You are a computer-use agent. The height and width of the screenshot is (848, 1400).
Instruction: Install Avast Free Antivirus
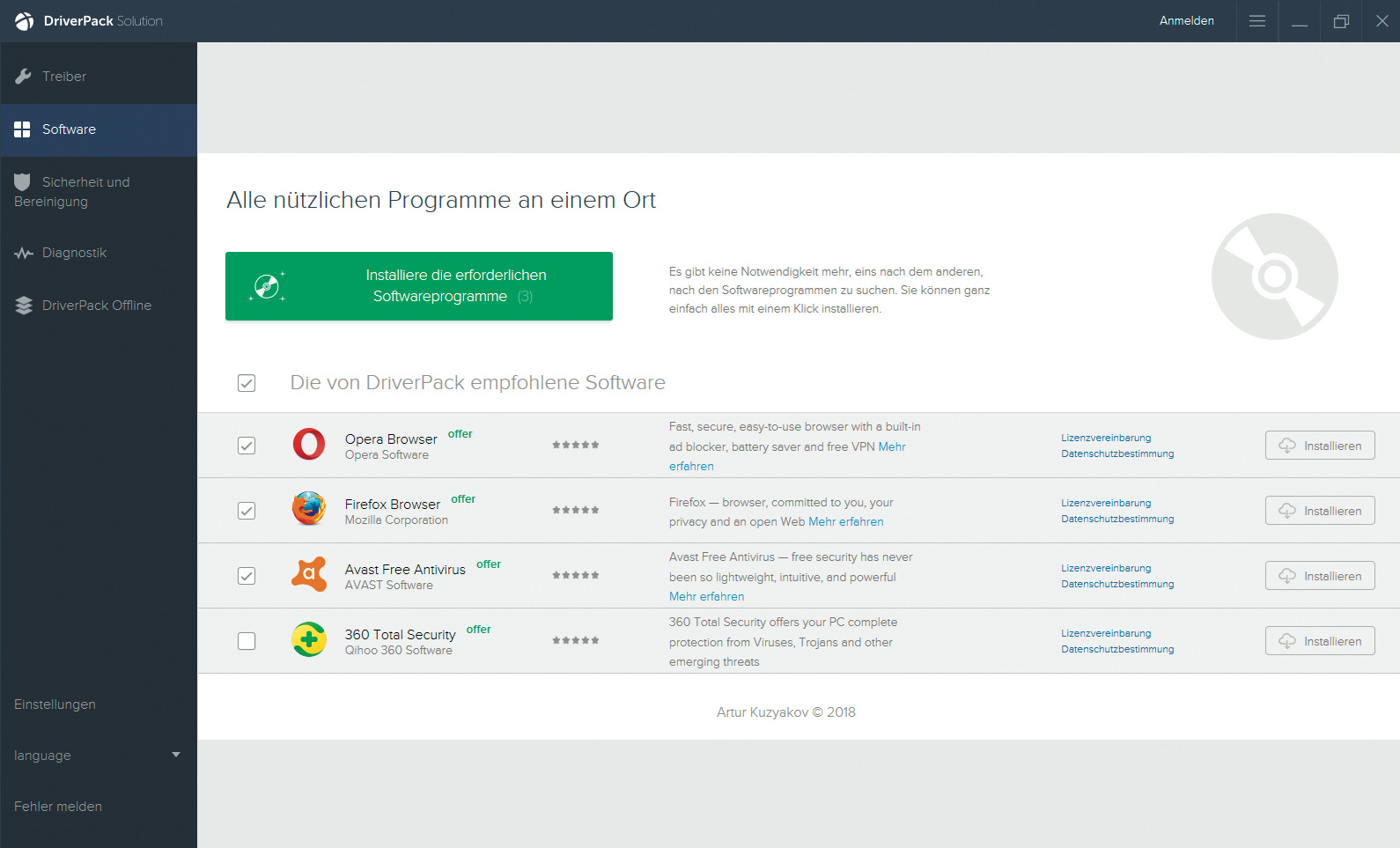coord(1320,576)
